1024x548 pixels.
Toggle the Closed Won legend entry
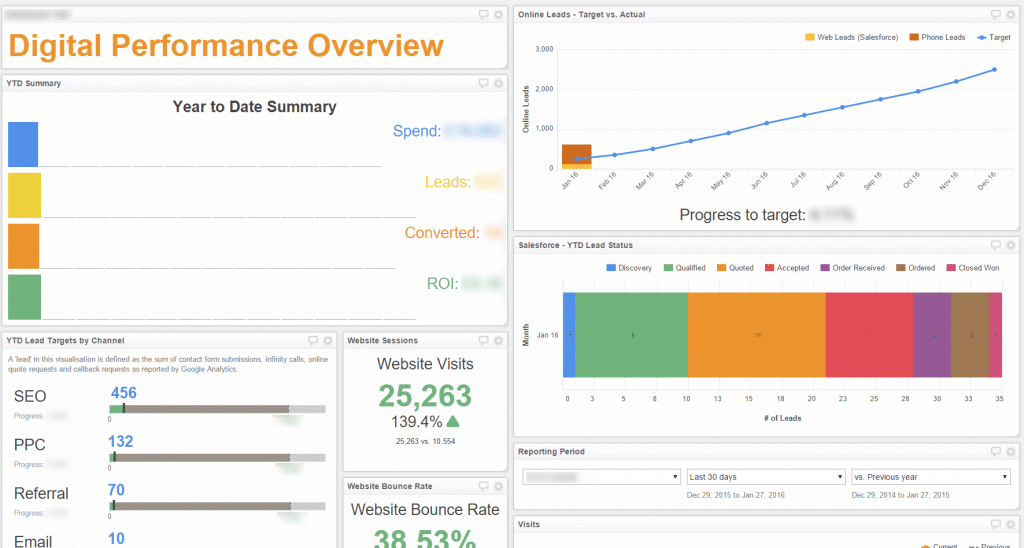click(x=973, y=268)
